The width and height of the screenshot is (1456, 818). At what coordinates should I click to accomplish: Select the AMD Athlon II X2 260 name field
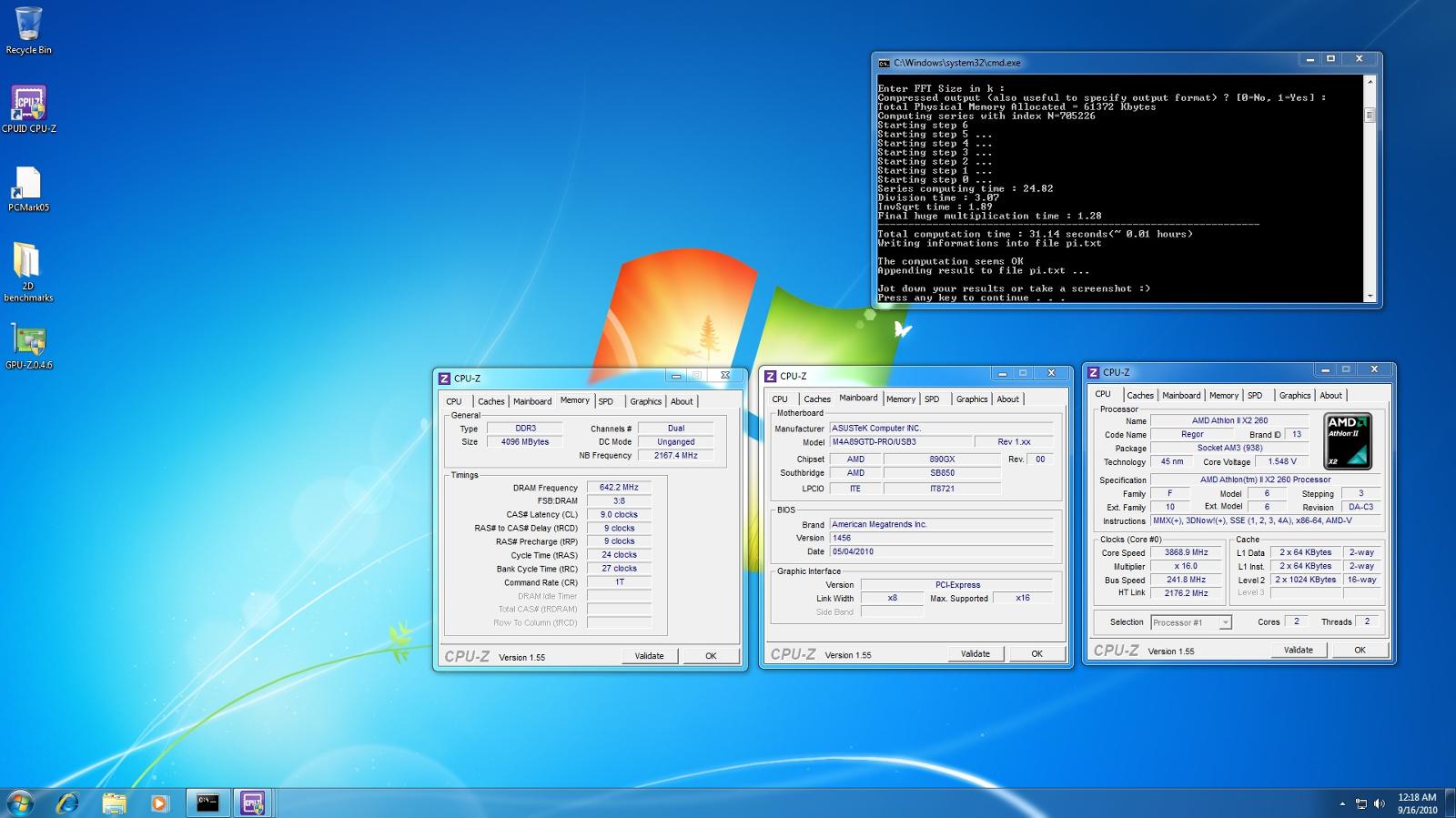tap(1229, 421)
